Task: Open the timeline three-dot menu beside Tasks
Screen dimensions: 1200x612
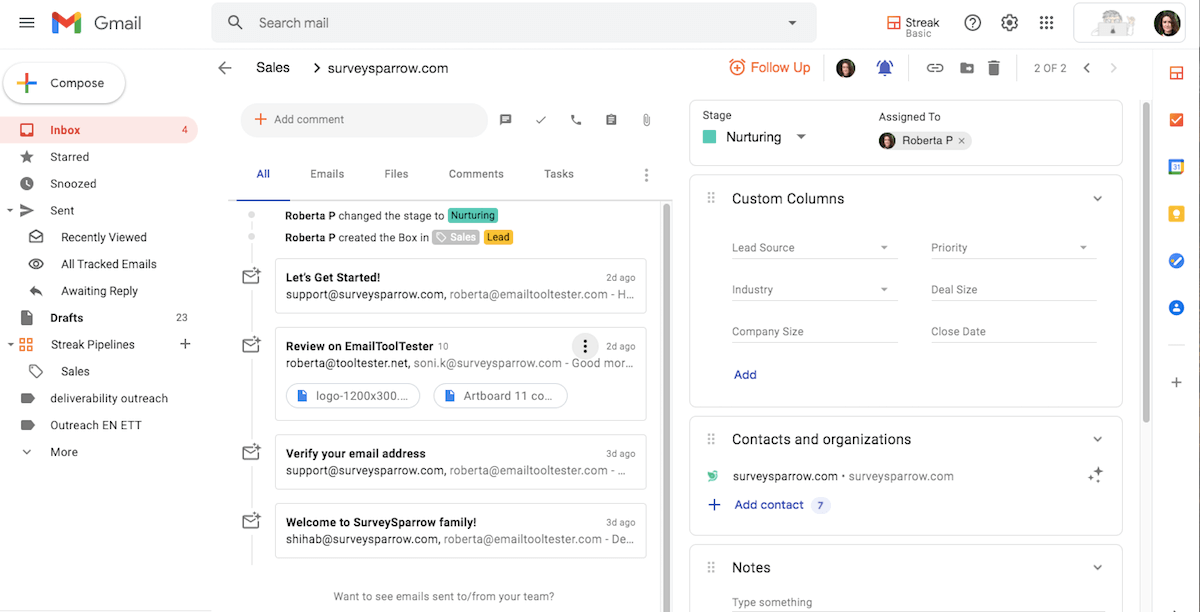Action: 646,175
